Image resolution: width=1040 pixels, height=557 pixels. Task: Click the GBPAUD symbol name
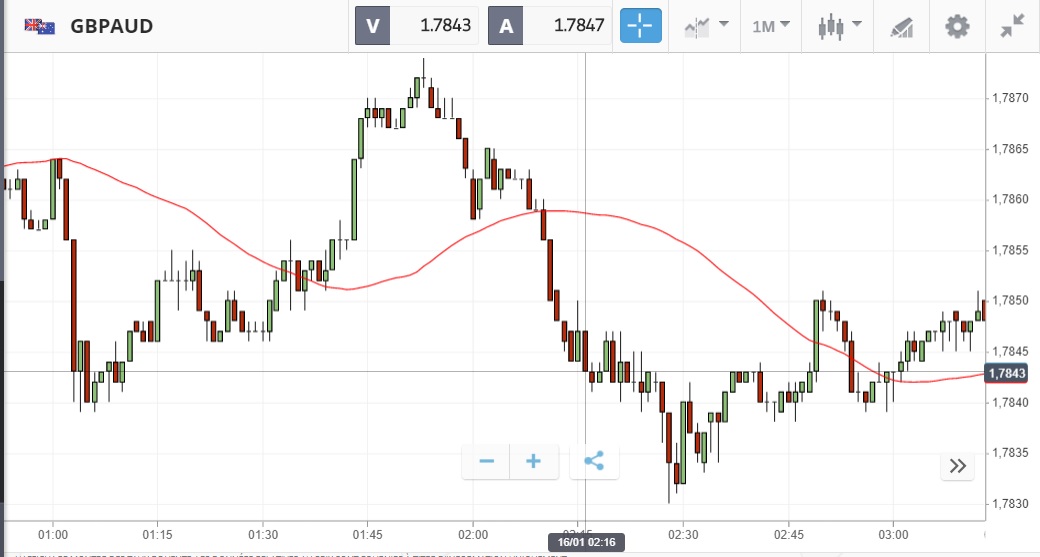pos(112,26)
